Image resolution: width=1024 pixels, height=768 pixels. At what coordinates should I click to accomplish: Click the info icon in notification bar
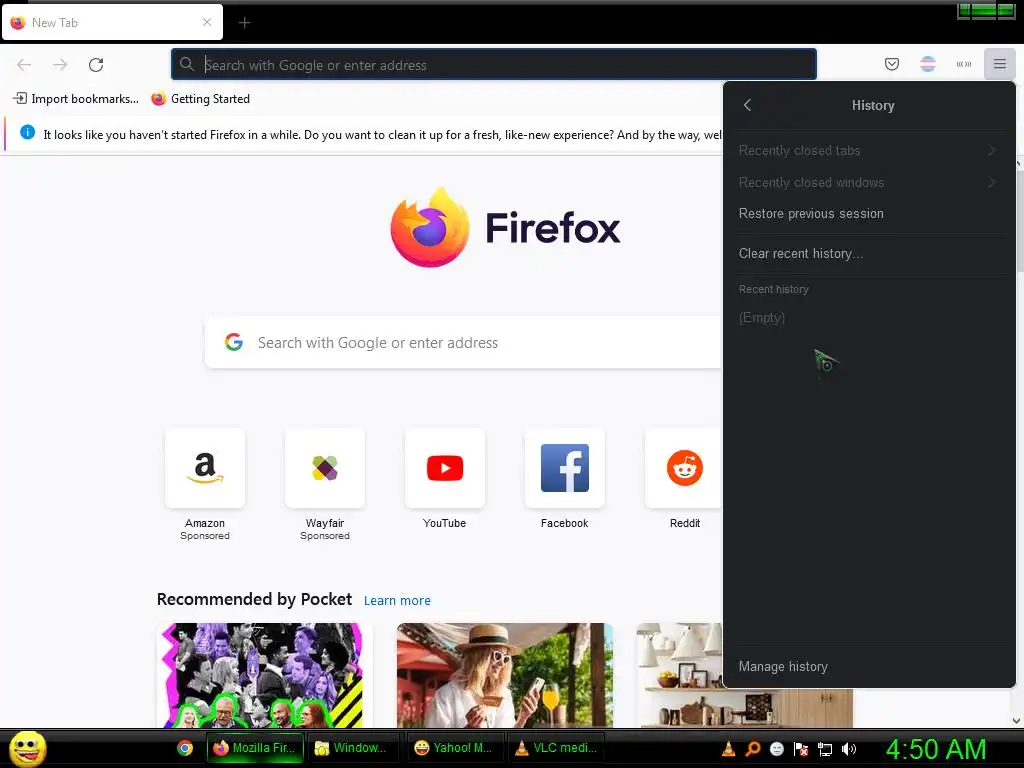point(27,133)
